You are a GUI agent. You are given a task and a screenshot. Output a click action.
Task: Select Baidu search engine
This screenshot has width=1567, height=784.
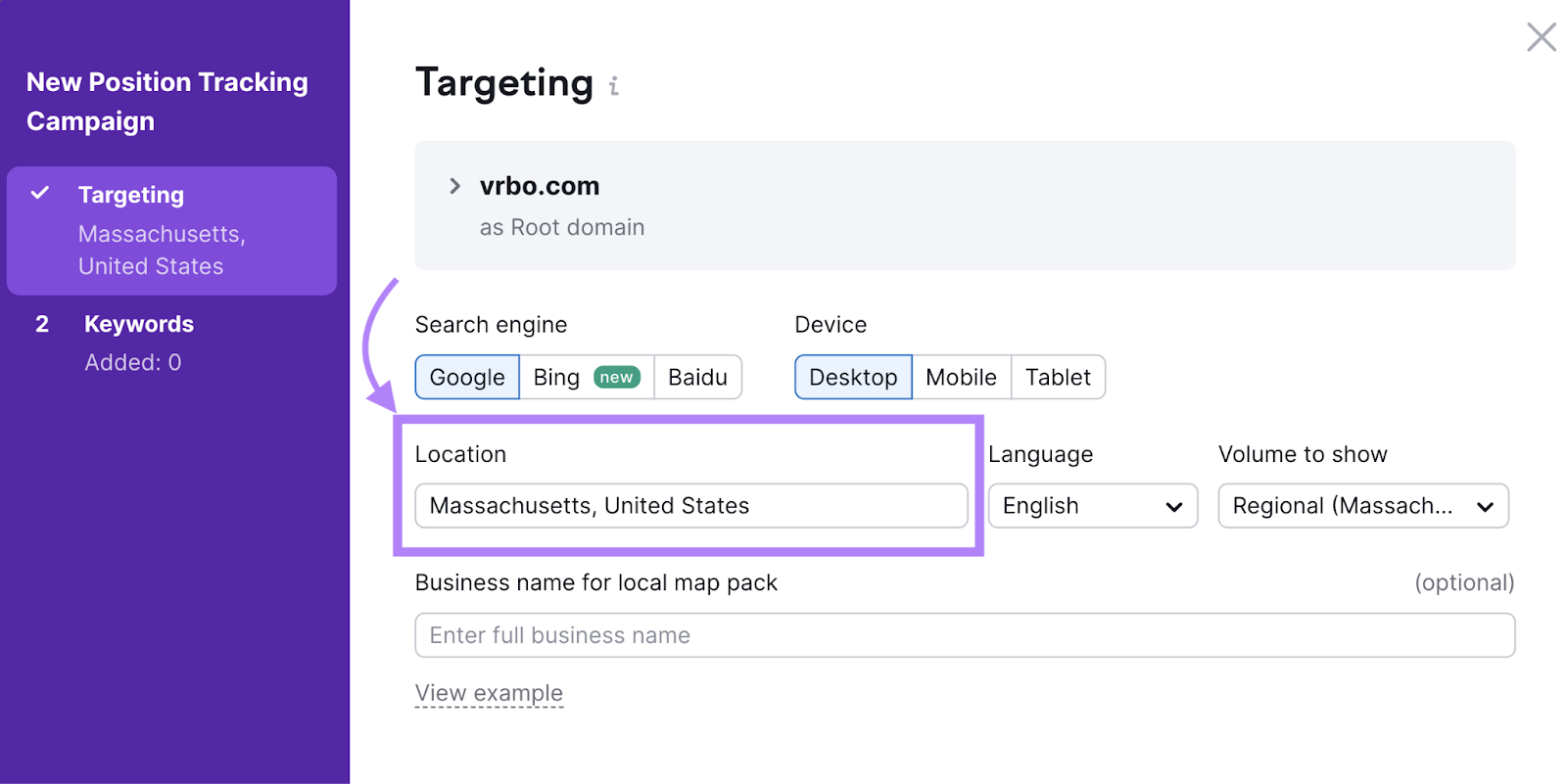pos(697,377)
